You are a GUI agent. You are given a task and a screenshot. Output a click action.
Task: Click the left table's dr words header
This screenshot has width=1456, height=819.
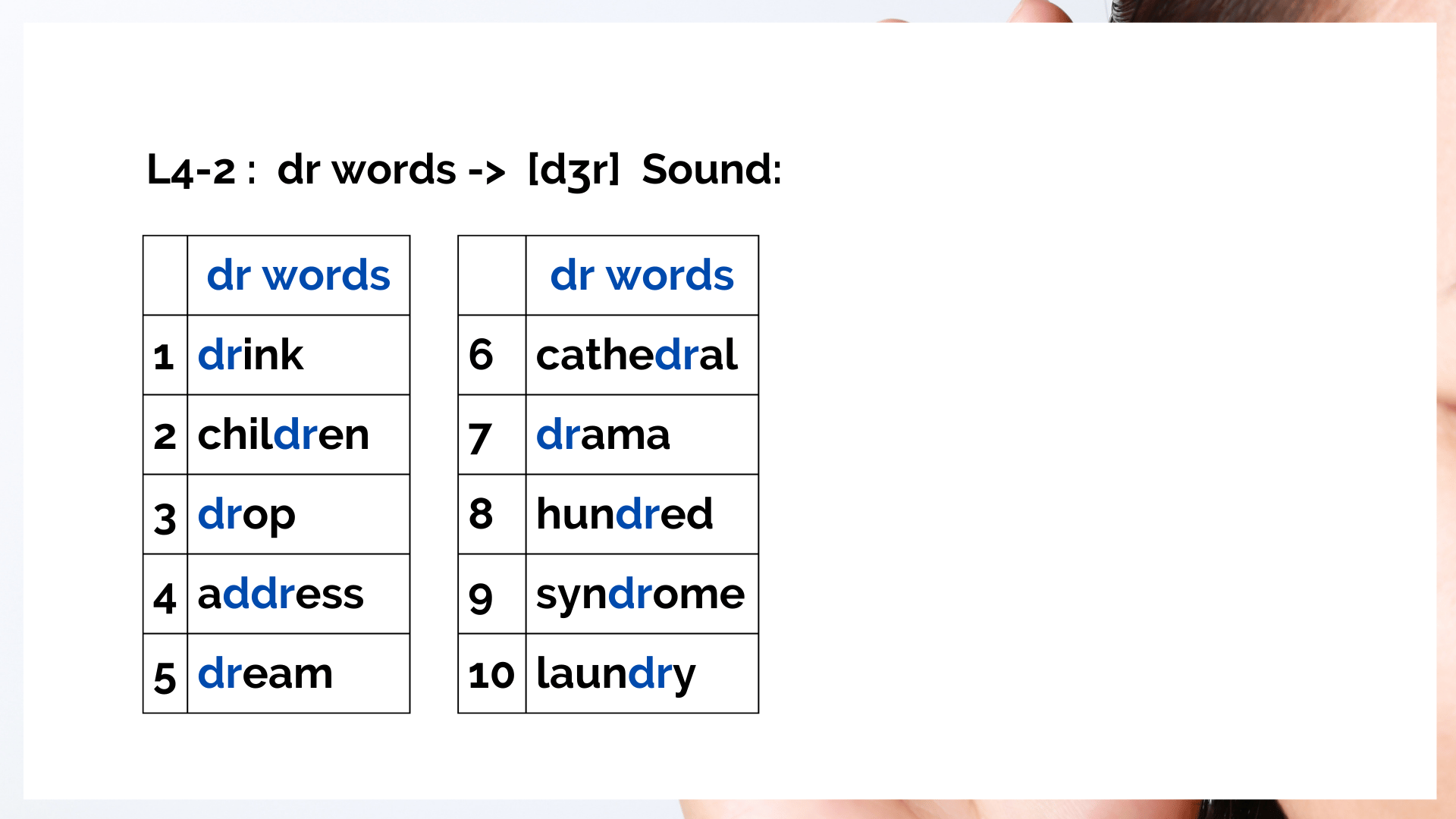click(x=298, y=275)
